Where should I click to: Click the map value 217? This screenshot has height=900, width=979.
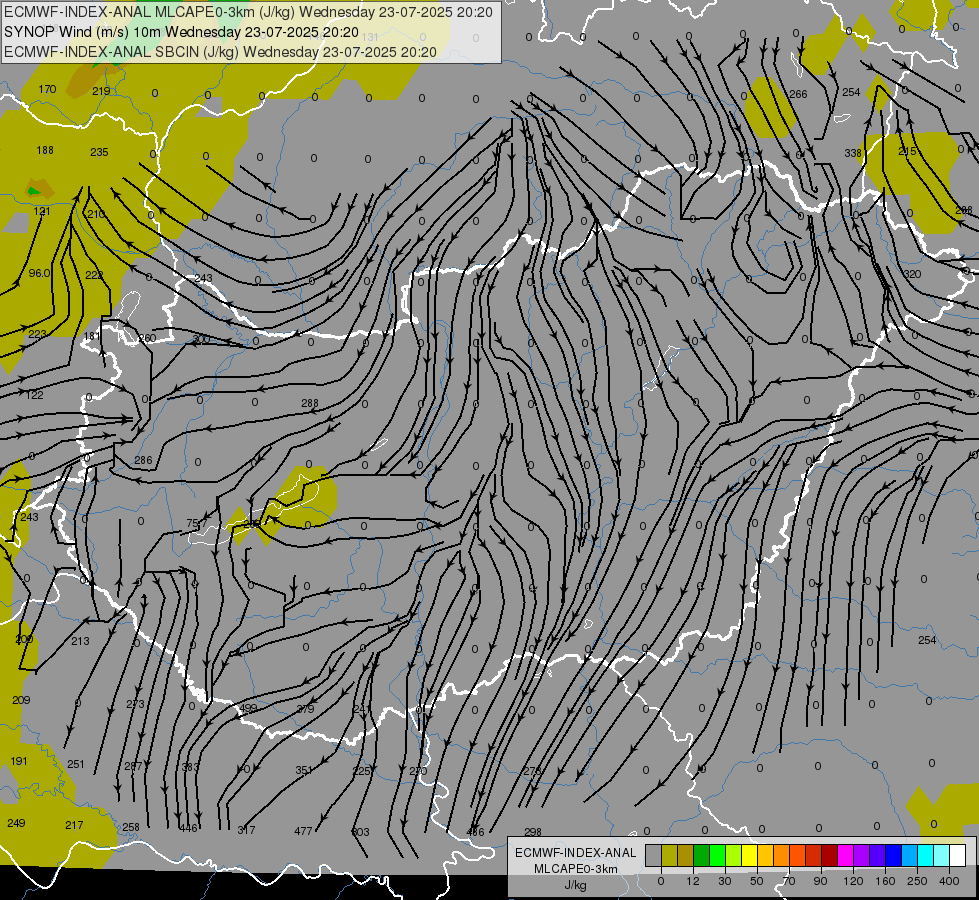coord(74,825)
